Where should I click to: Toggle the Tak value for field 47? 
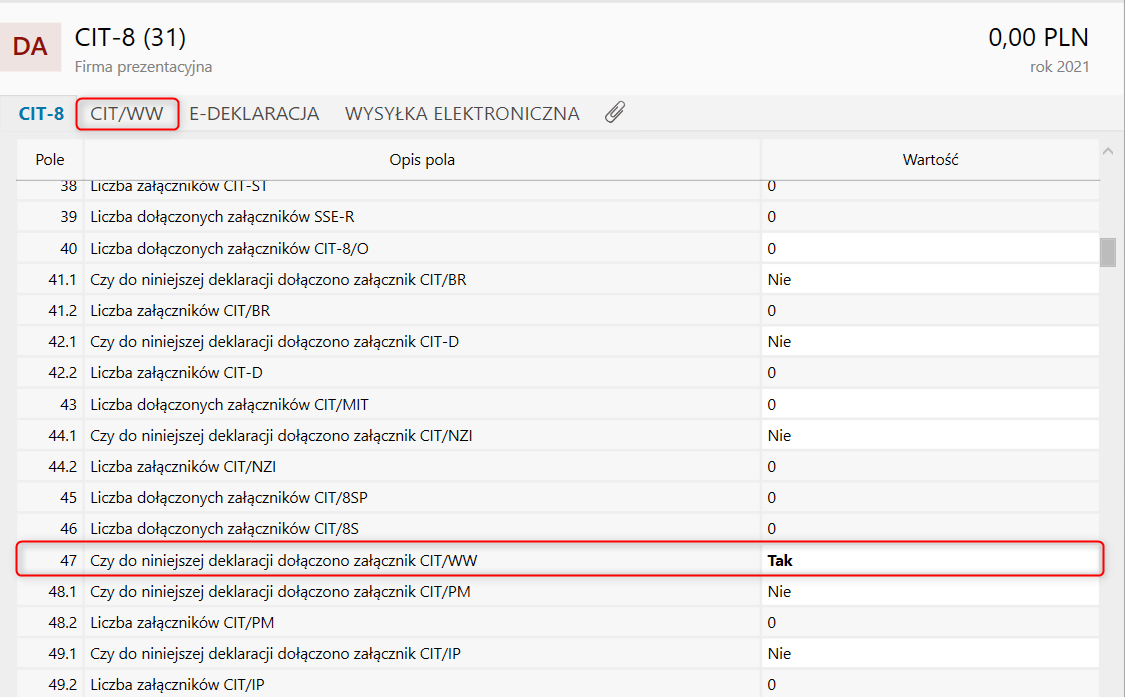click(x=930, y=560)
